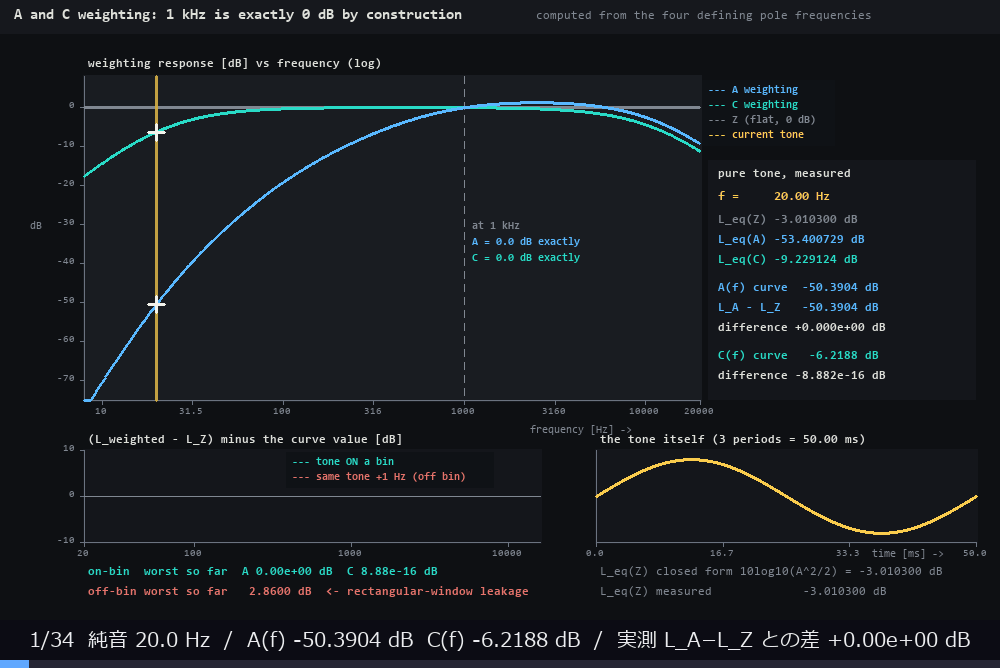Screen dimensions: 1000x668
Task: Click the slide counter '1/34' in caption
Action: click(52, 639)
